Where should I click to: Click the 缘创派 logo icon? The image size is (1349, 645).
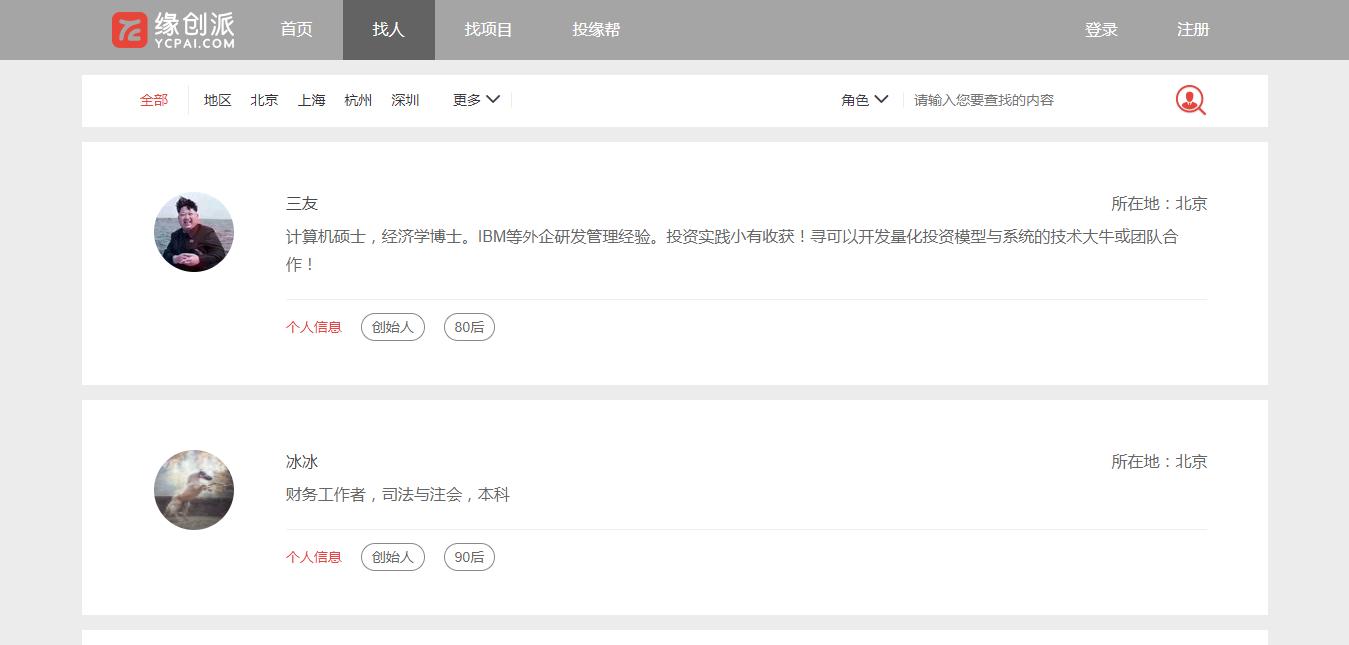click(128, 29)
